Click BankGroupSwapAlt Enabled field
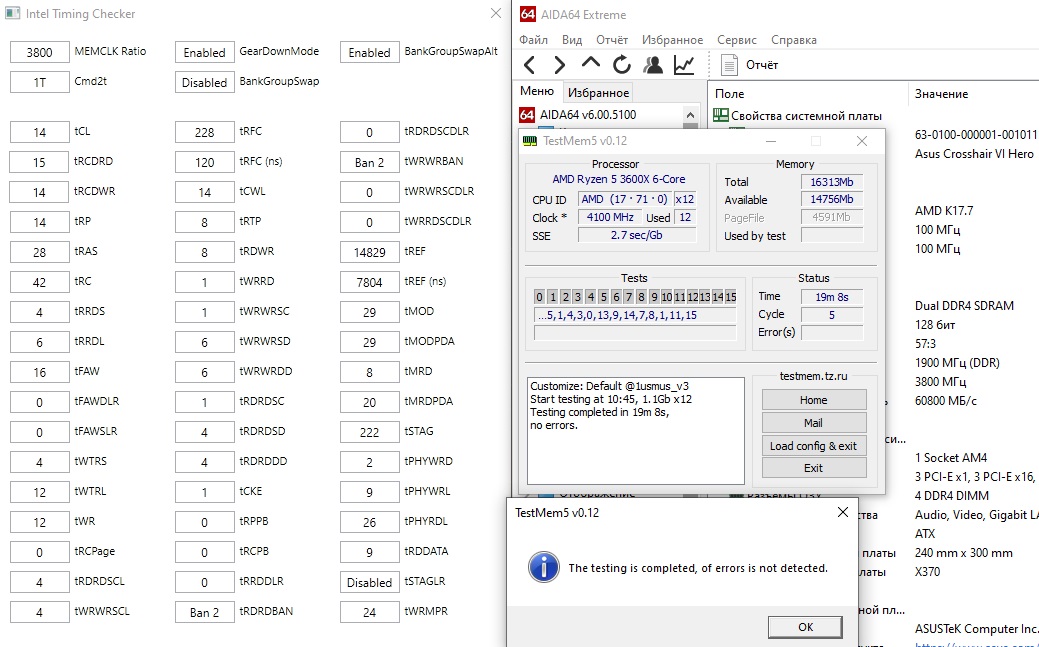The height and width of the screenshot is (647, 1039). tap(370, 52)
